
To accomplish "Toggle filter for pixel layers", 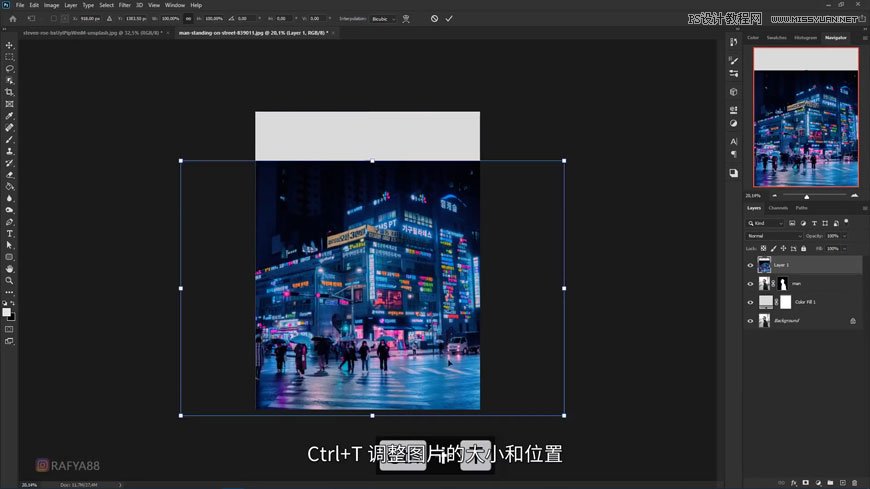I will [792, 223].
